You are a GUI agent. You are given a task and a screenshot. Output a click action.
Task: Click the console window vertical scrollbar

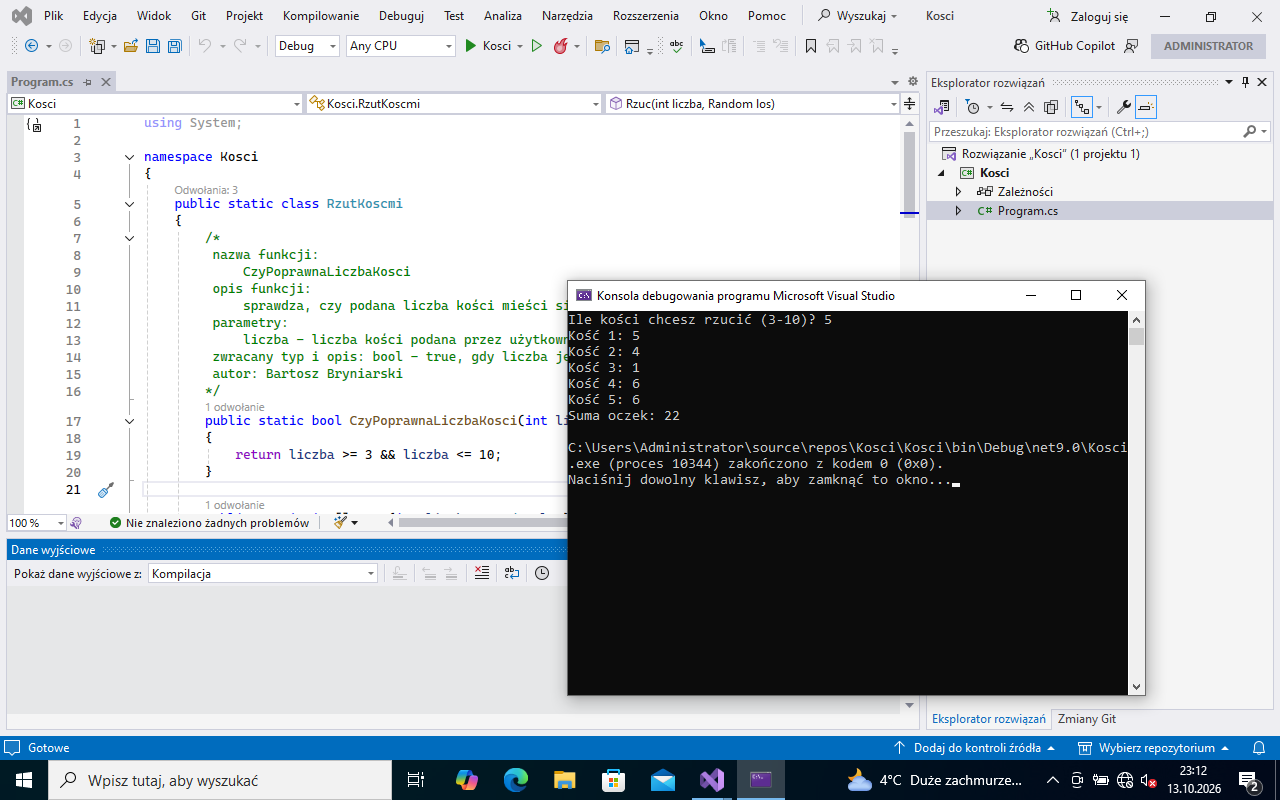click(x=1136, y=502)
